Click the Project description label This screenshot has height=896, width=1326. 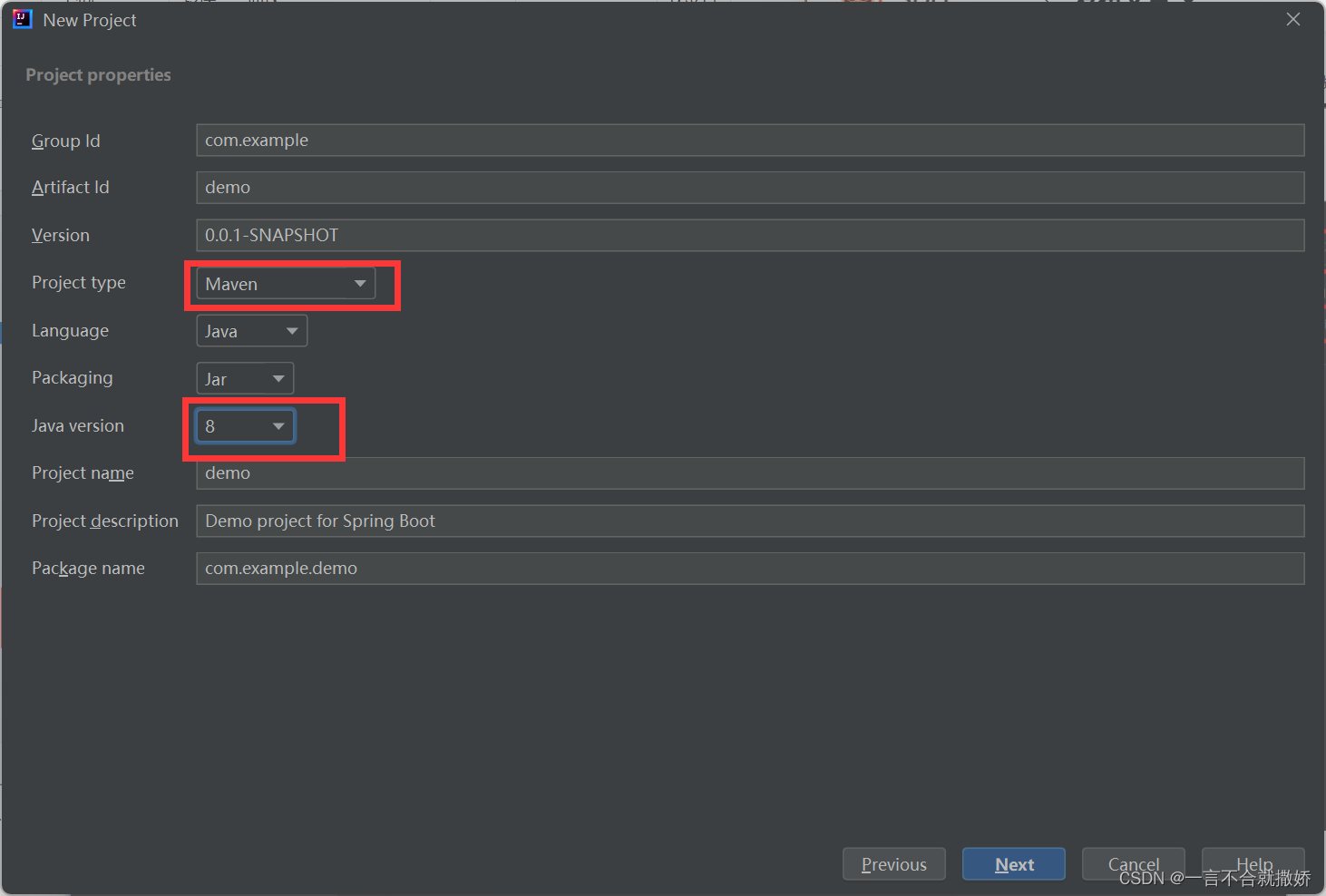(x=105, y=521)
